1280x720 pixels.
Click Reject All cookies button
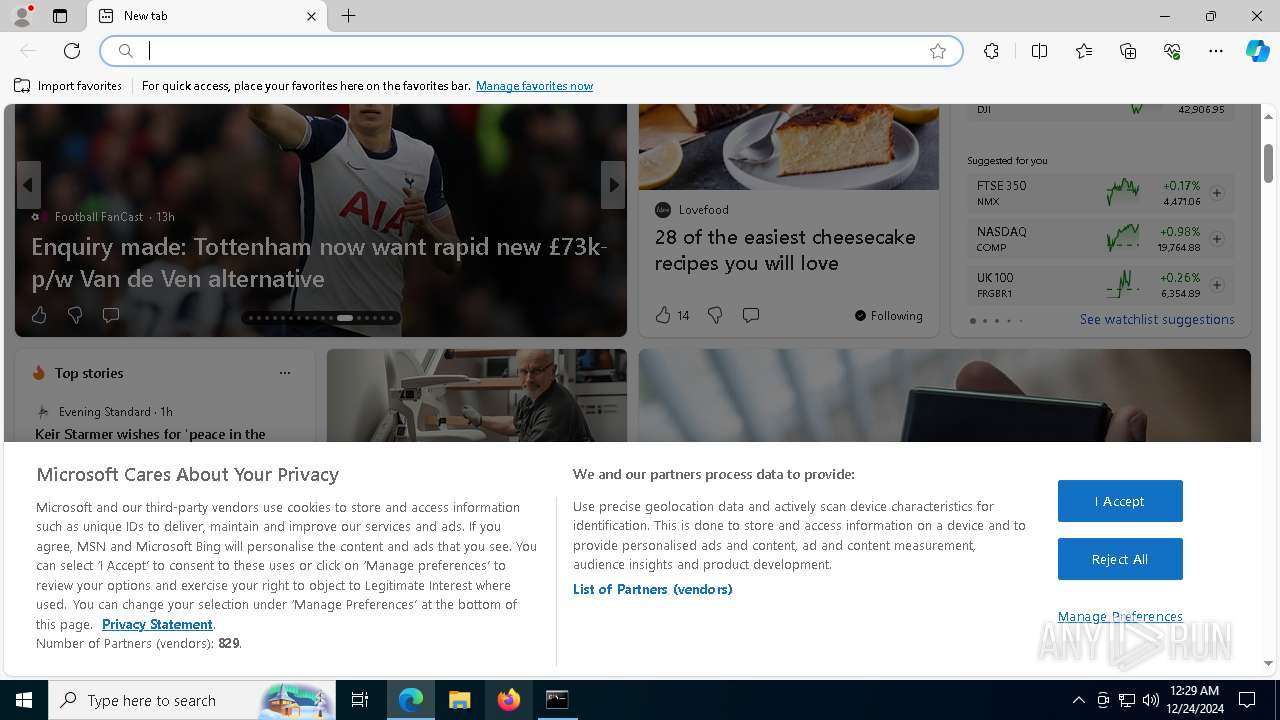point(1120,559)
